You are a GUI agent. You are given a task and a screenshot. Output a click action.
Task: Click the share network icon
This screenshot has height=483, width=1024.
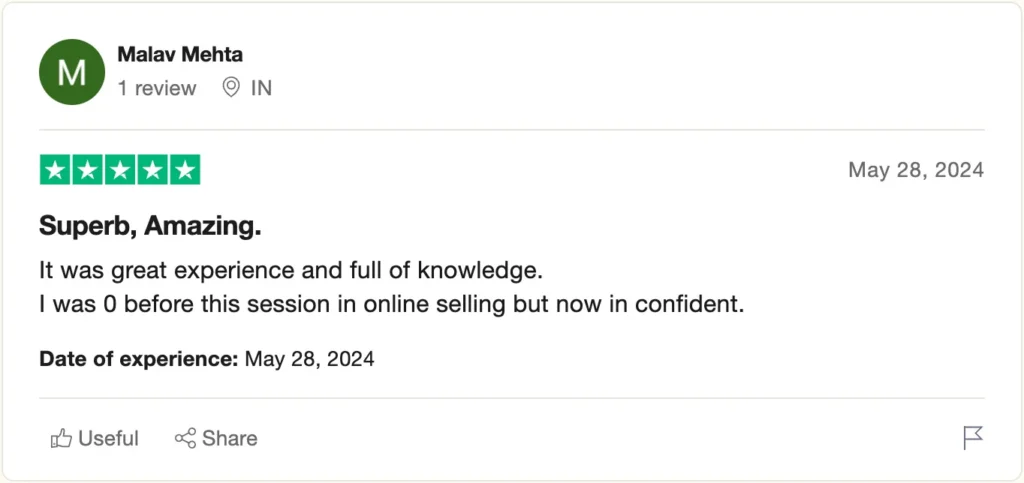pos(185,438)
